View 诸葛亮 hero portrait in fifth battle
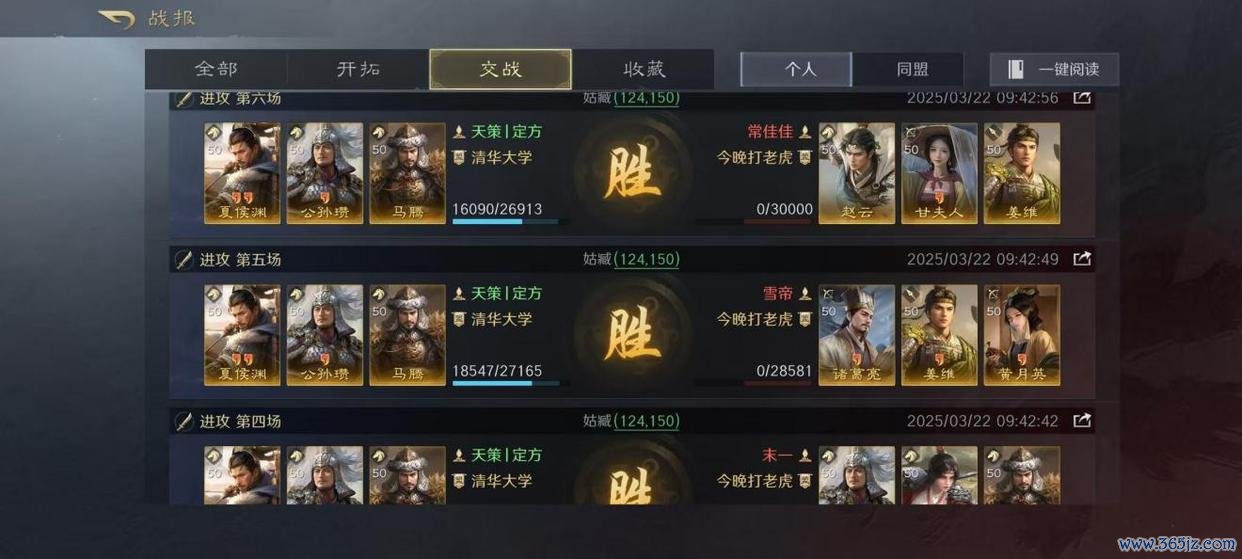The image size is (1242, 559). [857, 336]
